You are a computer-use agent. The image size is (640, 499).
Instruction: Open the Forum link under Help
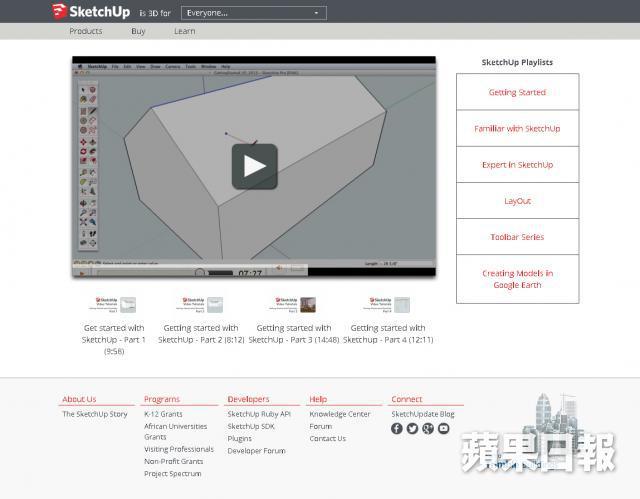click(321, 426)
